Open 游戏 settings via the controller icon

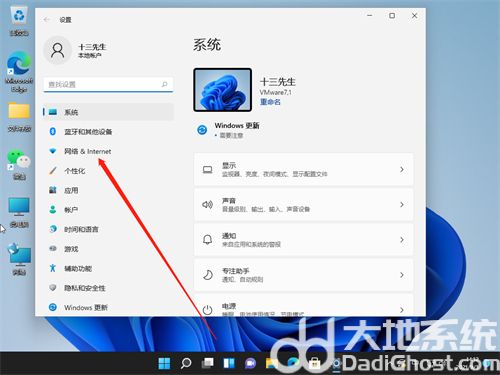[x=53, y=249]
